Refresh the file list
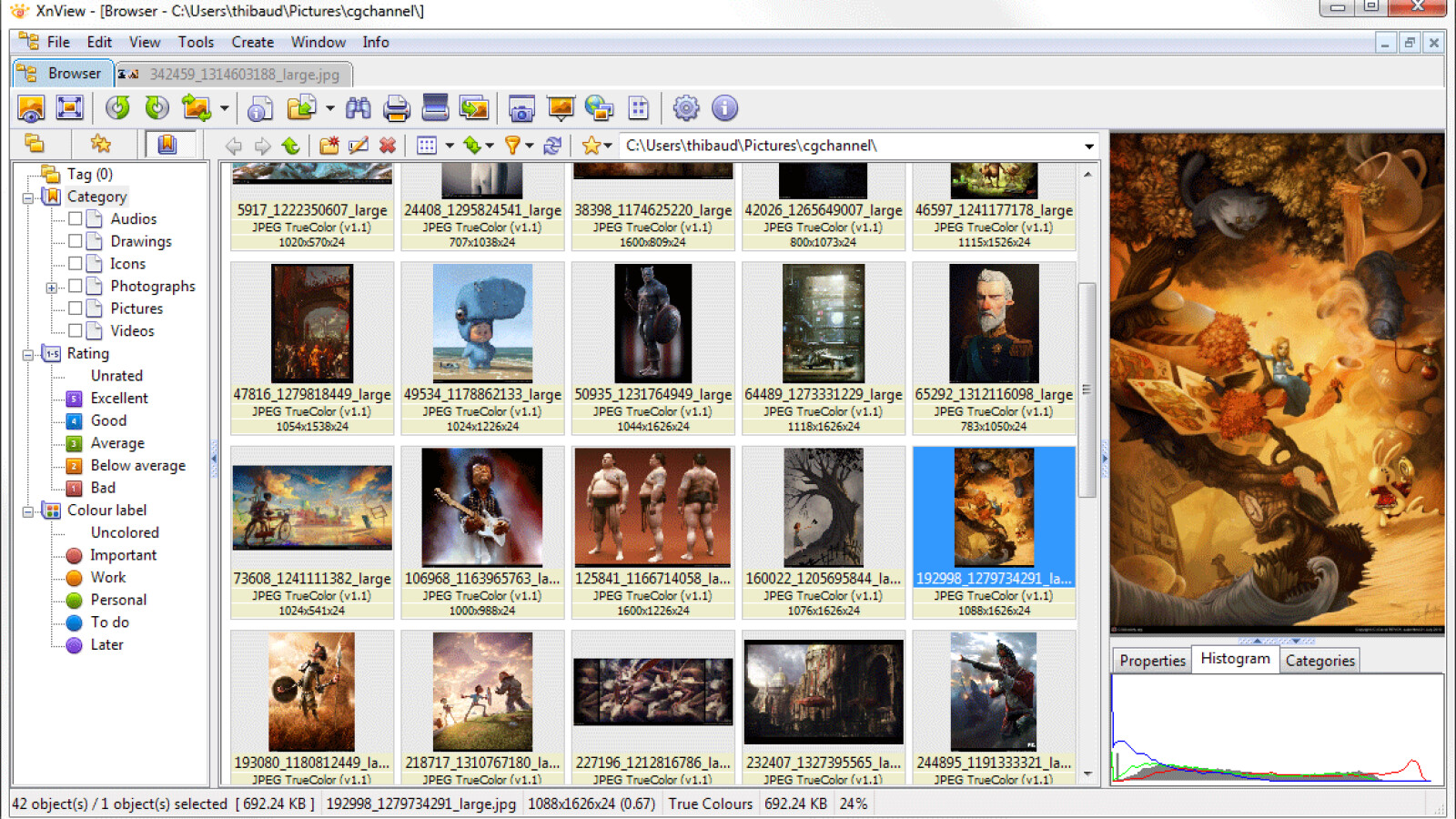1456x819 pixels. pos(552,145)
